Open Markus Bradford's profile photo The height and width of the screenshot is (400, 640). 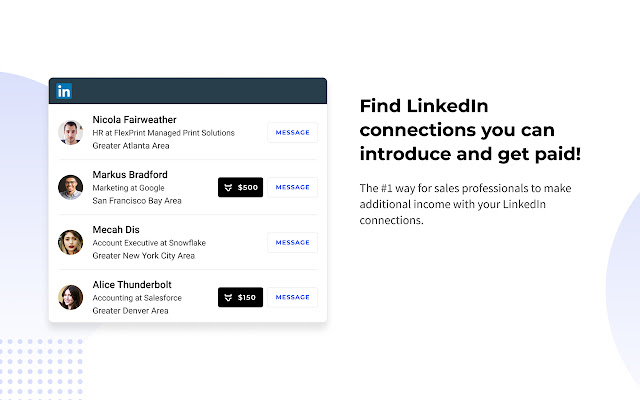69,187
